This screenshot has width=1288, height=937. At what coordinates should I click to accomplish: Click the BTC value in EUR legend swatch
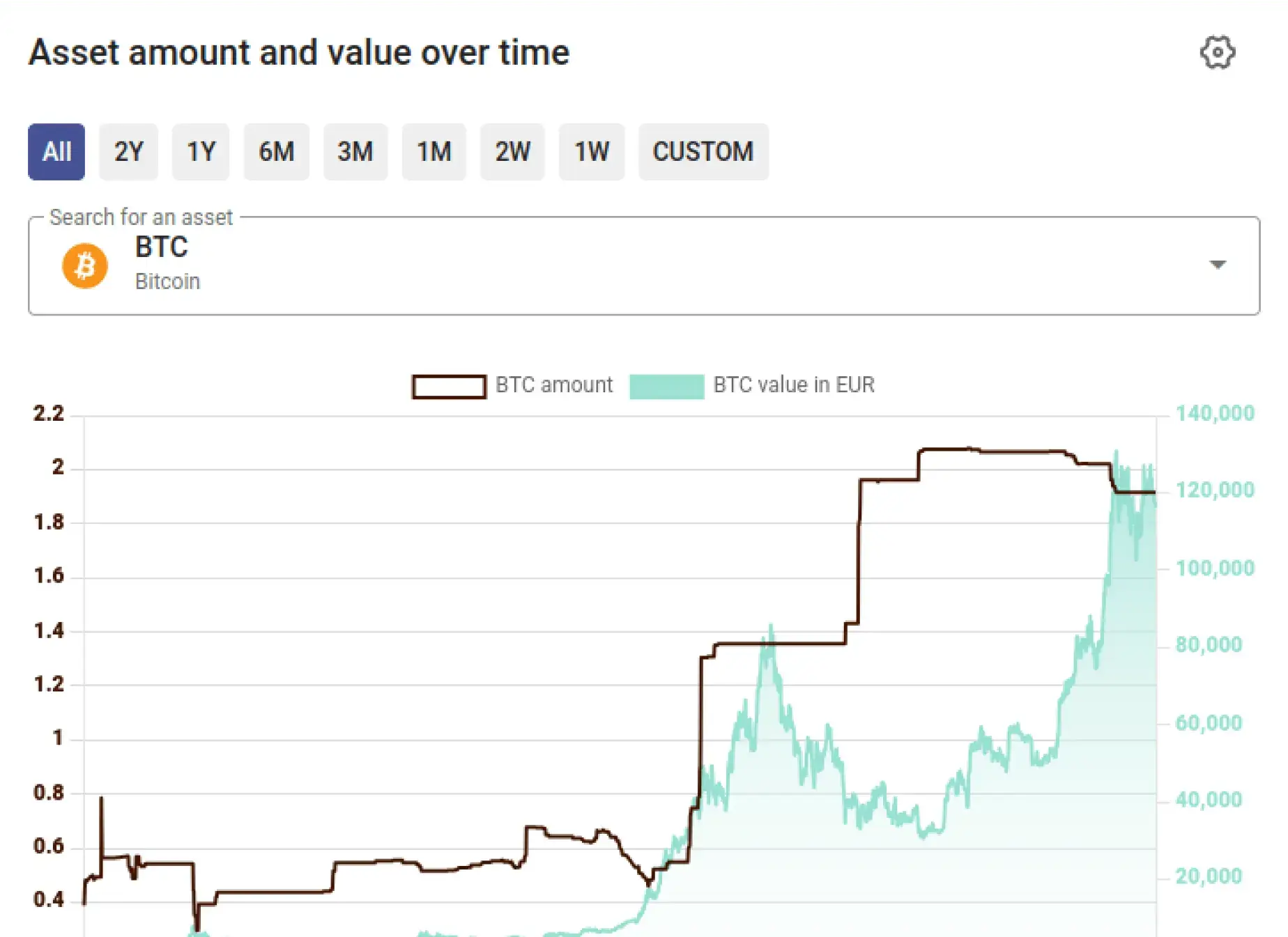[666, 386]
